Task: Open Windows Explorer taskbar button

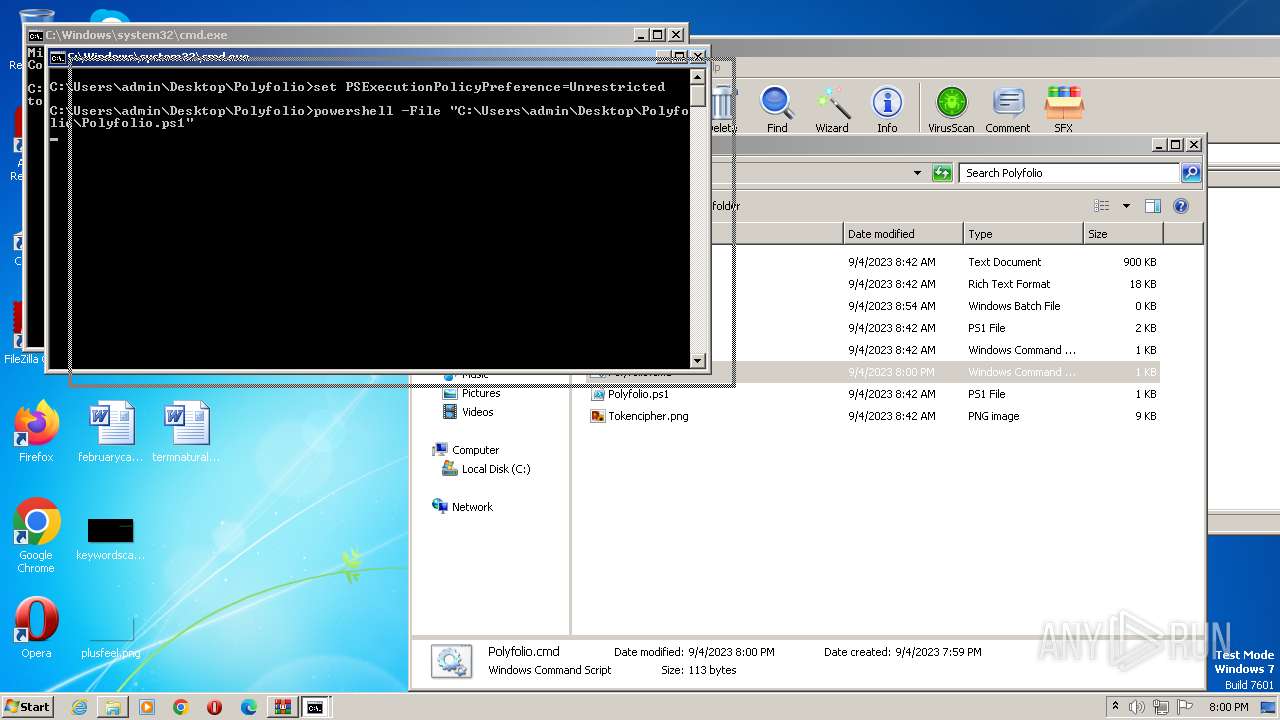Action: pos(113,707)
